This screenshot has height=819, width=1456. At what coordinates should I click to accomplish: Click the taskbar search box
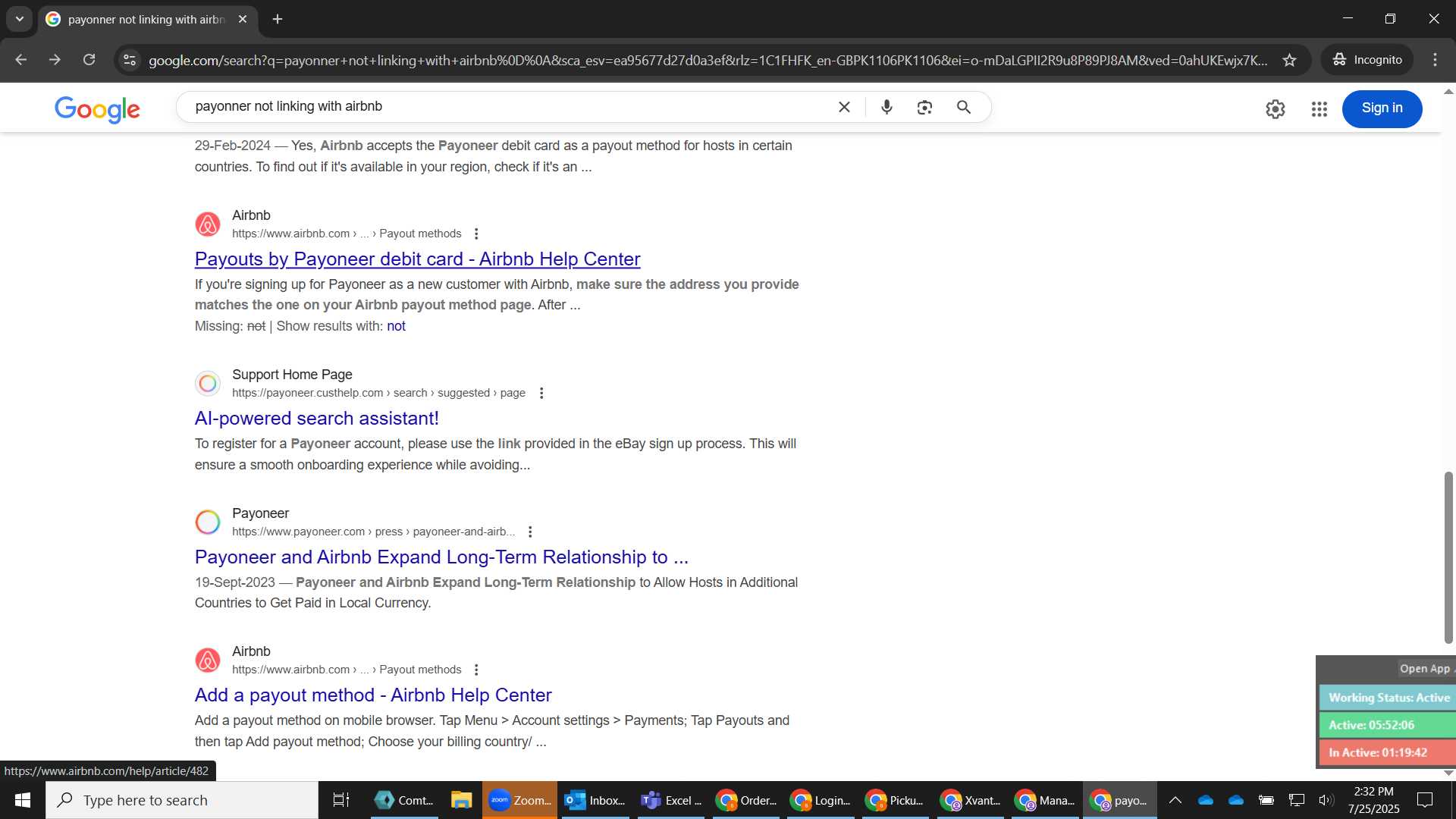pyautogui.click(x=182, y=800)
